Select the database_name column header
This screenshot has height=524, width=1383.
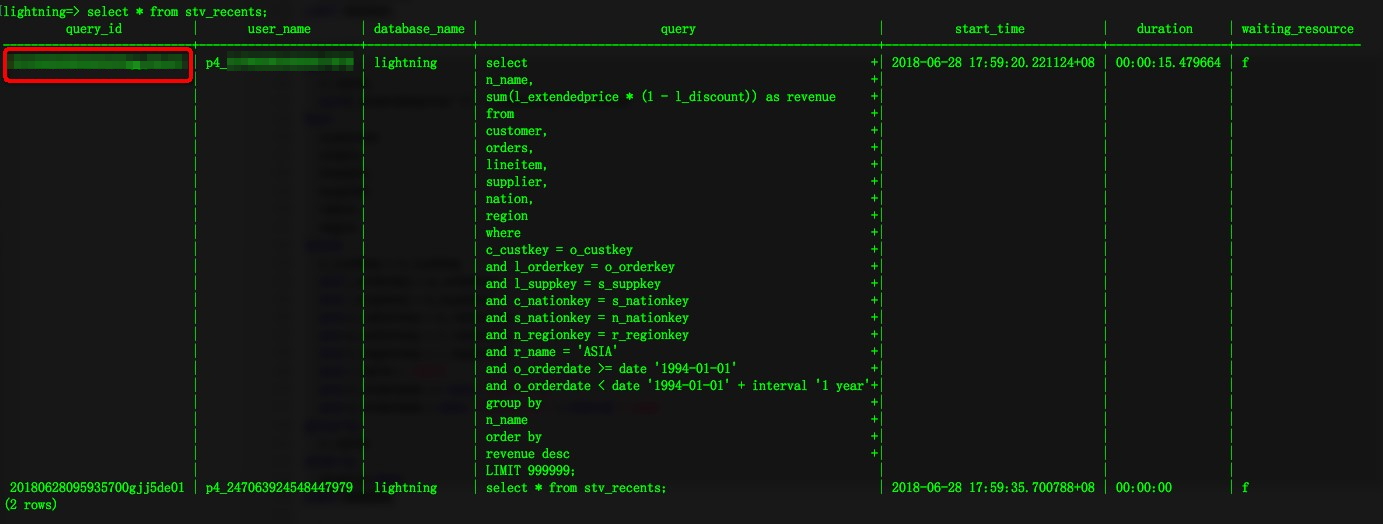[x=419, y=29]
